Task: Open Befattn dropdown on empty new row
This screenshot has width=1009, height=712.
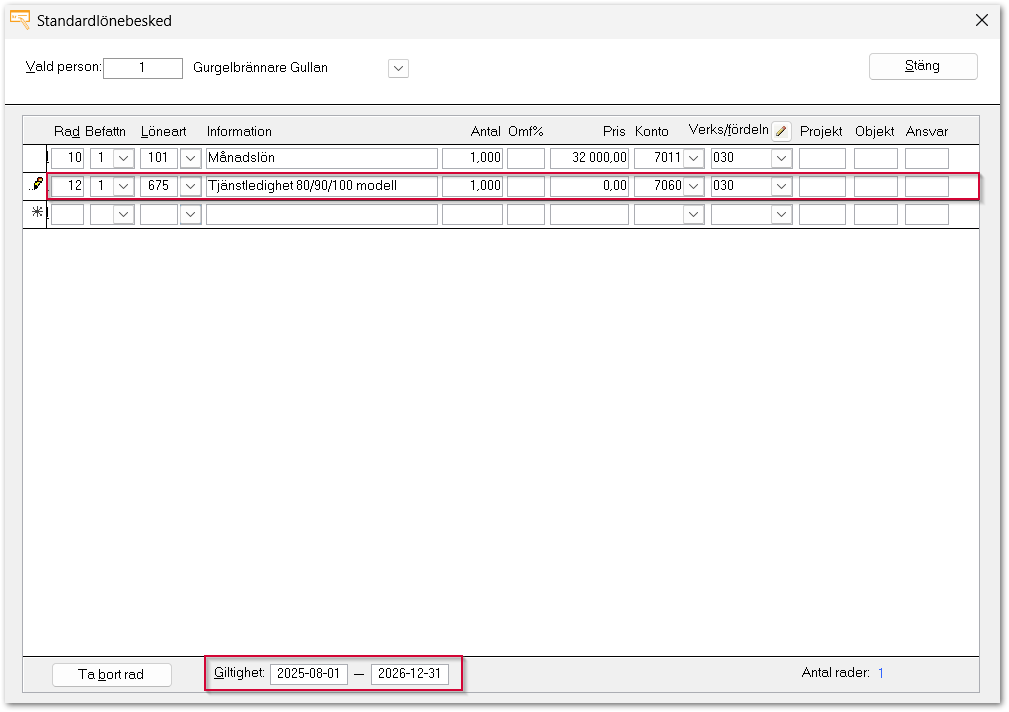Action: point(124,214)
